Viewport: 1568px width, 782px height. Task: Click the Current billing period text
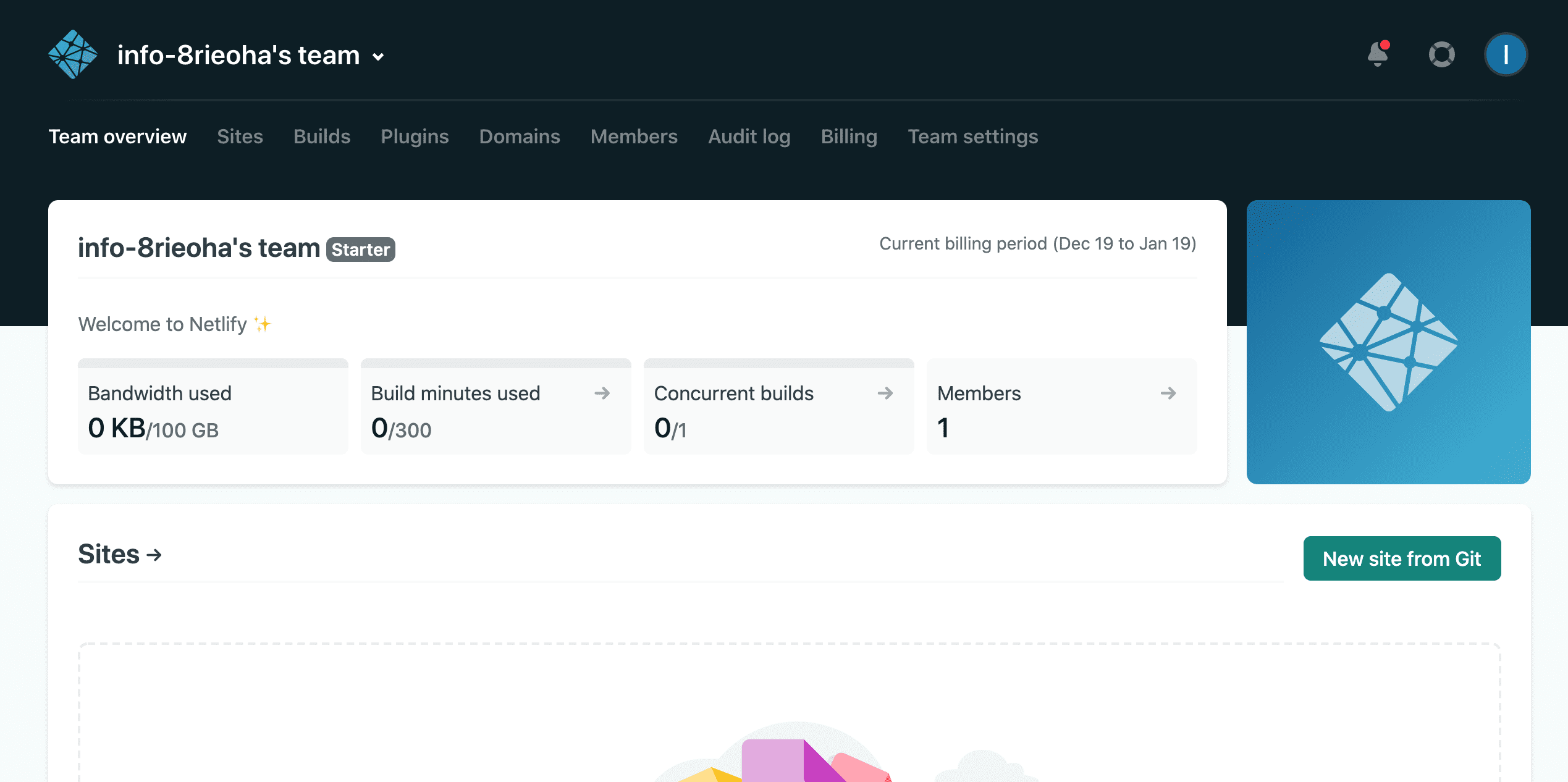[x=1038, y=243]
